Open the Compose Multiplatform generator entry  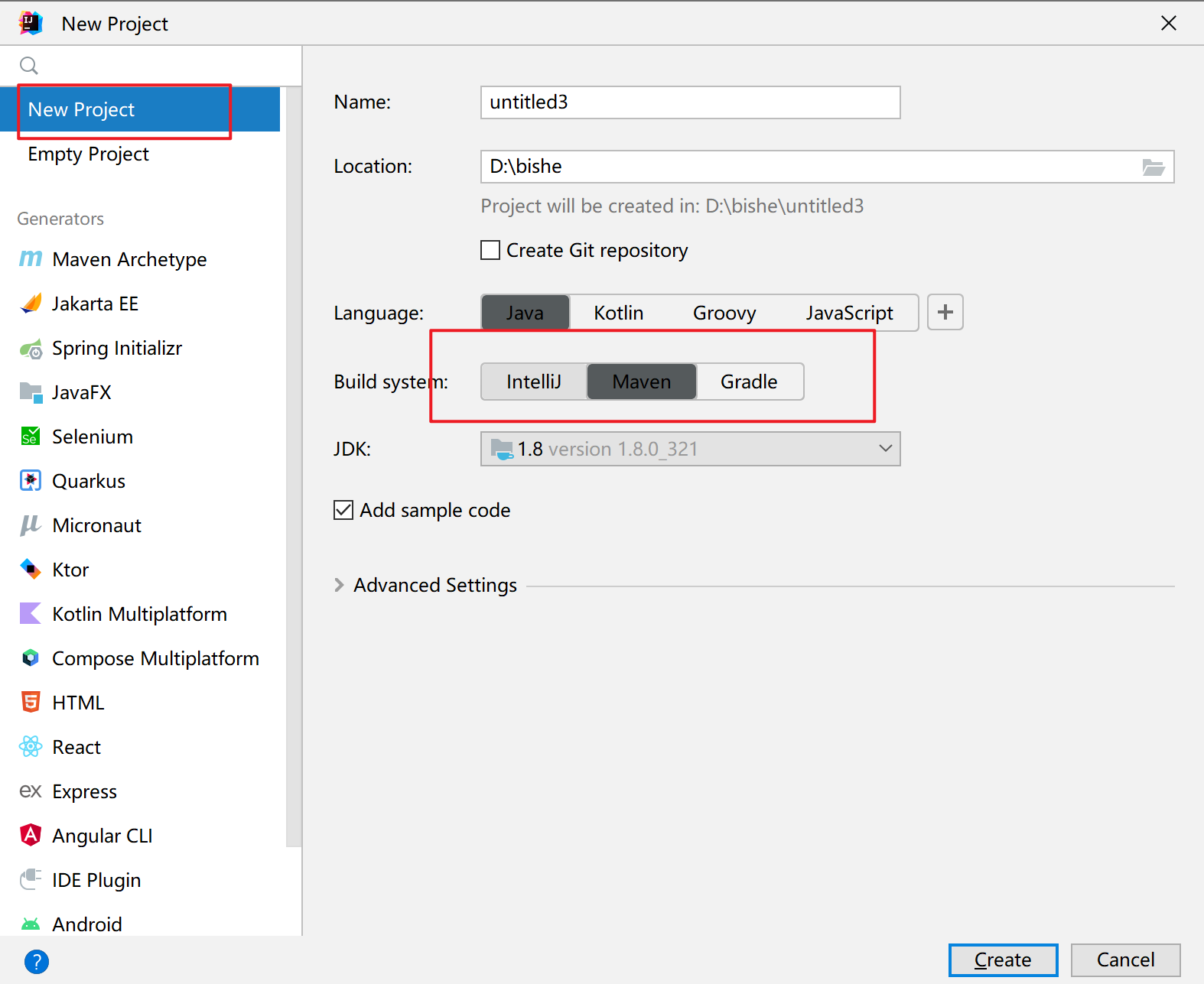tap(140, 658)
